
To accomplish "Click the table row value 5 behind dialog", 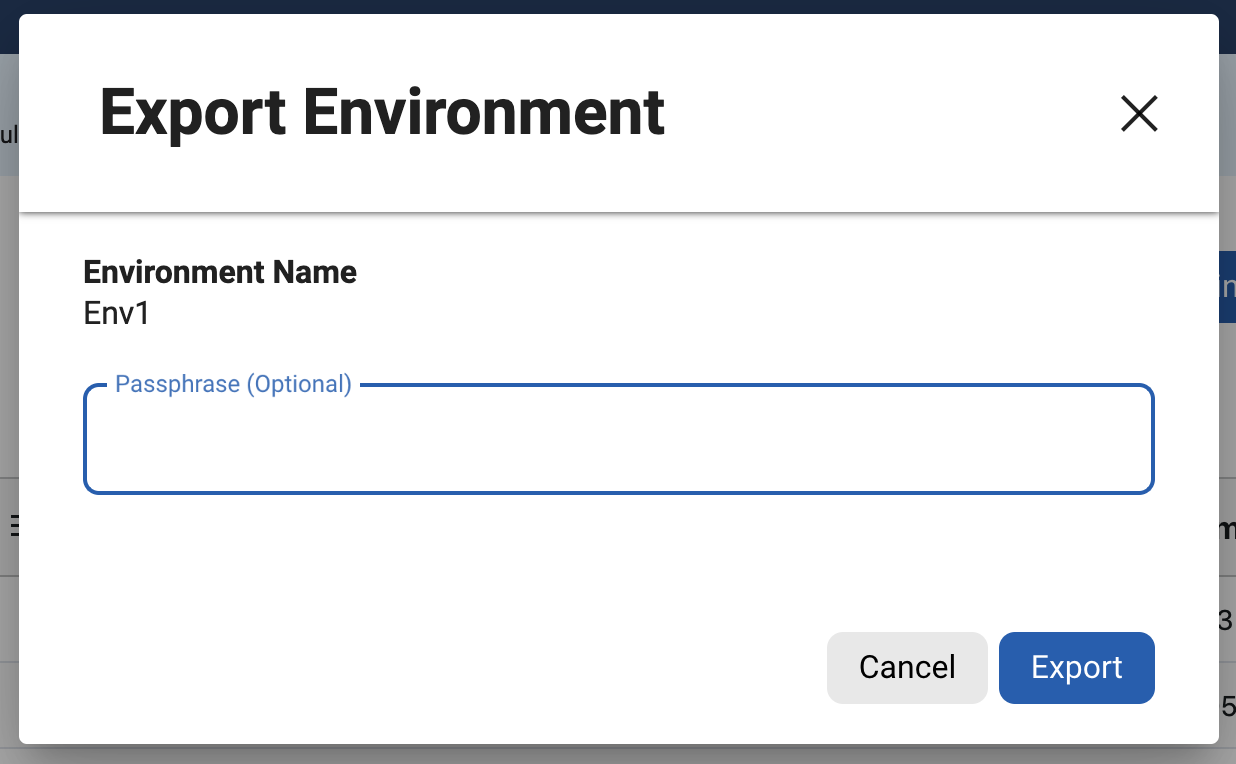I will tap(1228, 707).
